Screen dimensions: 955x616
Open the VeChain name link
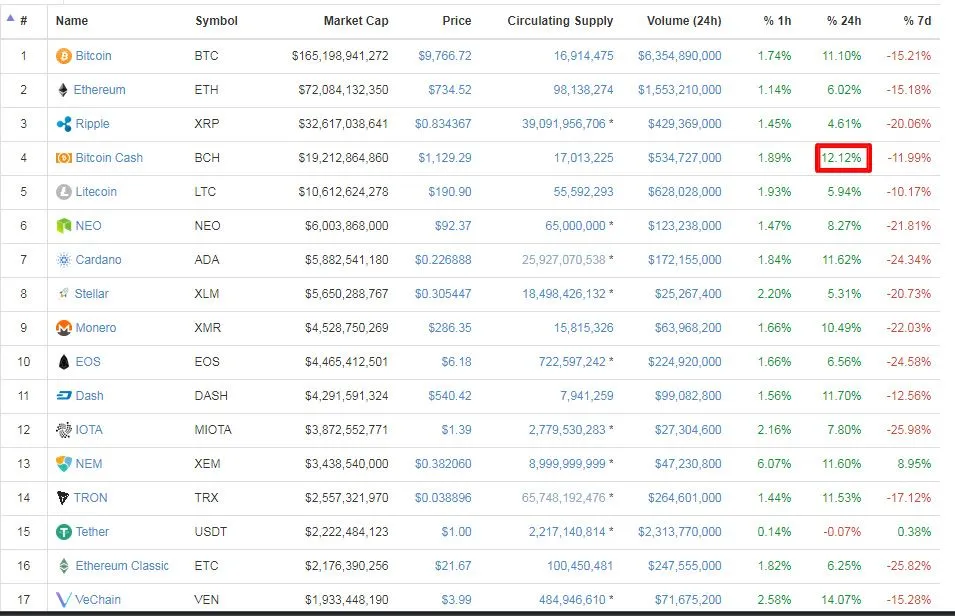tap(97, 600)
